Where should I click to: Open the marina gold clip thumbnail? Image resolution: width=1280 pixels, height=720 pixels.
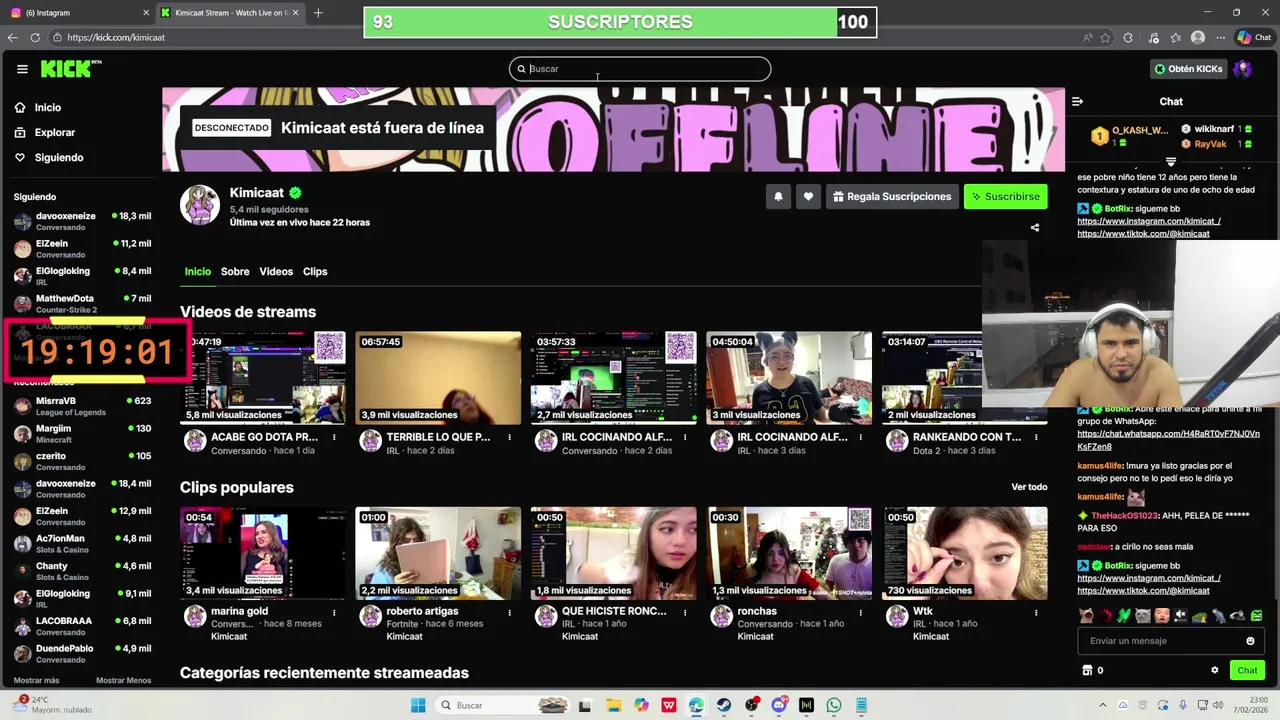[x=263, y=553]
